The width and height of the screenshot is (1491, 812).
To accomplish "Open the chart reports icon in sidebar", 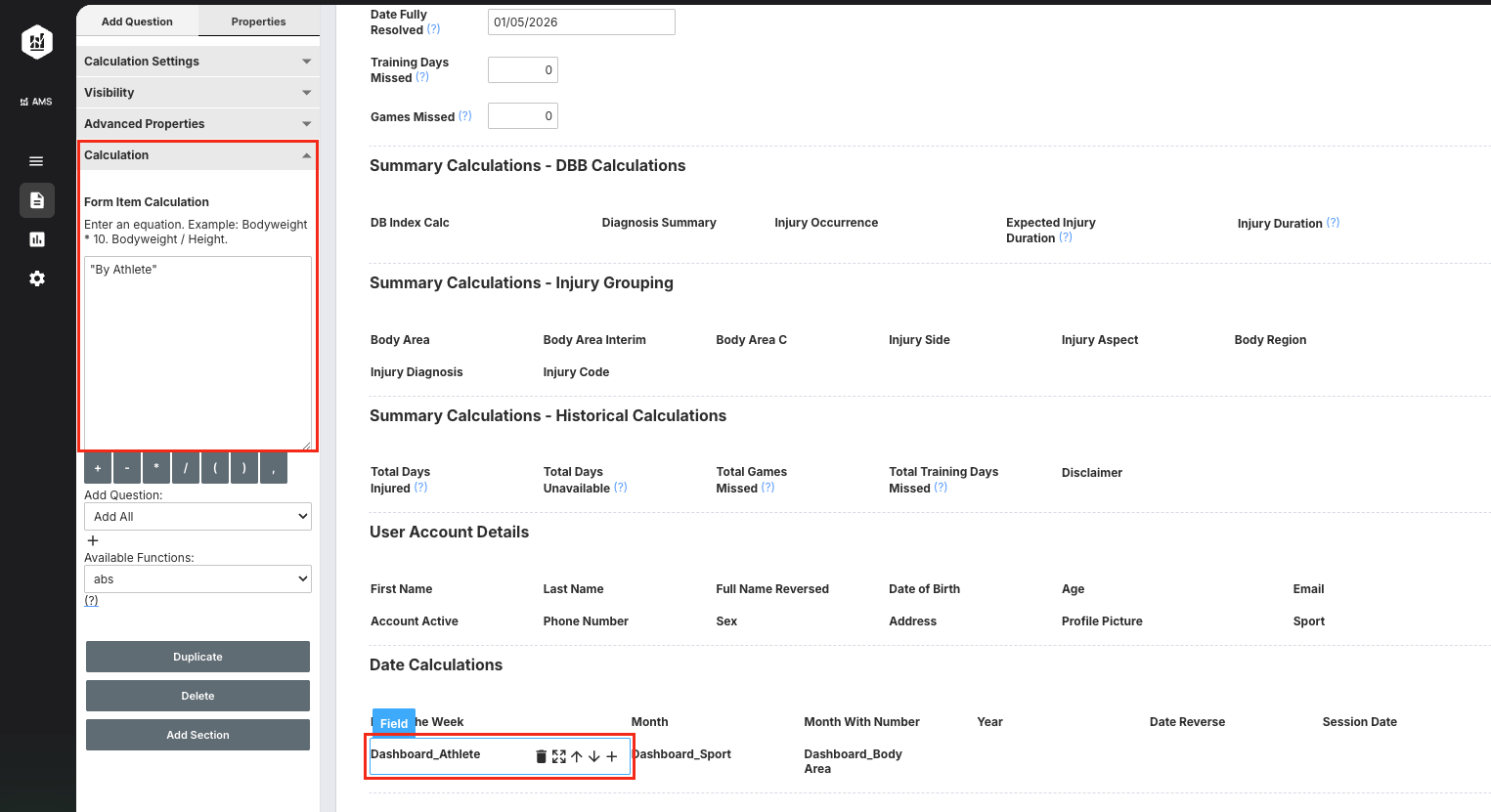I will point(37,239).
